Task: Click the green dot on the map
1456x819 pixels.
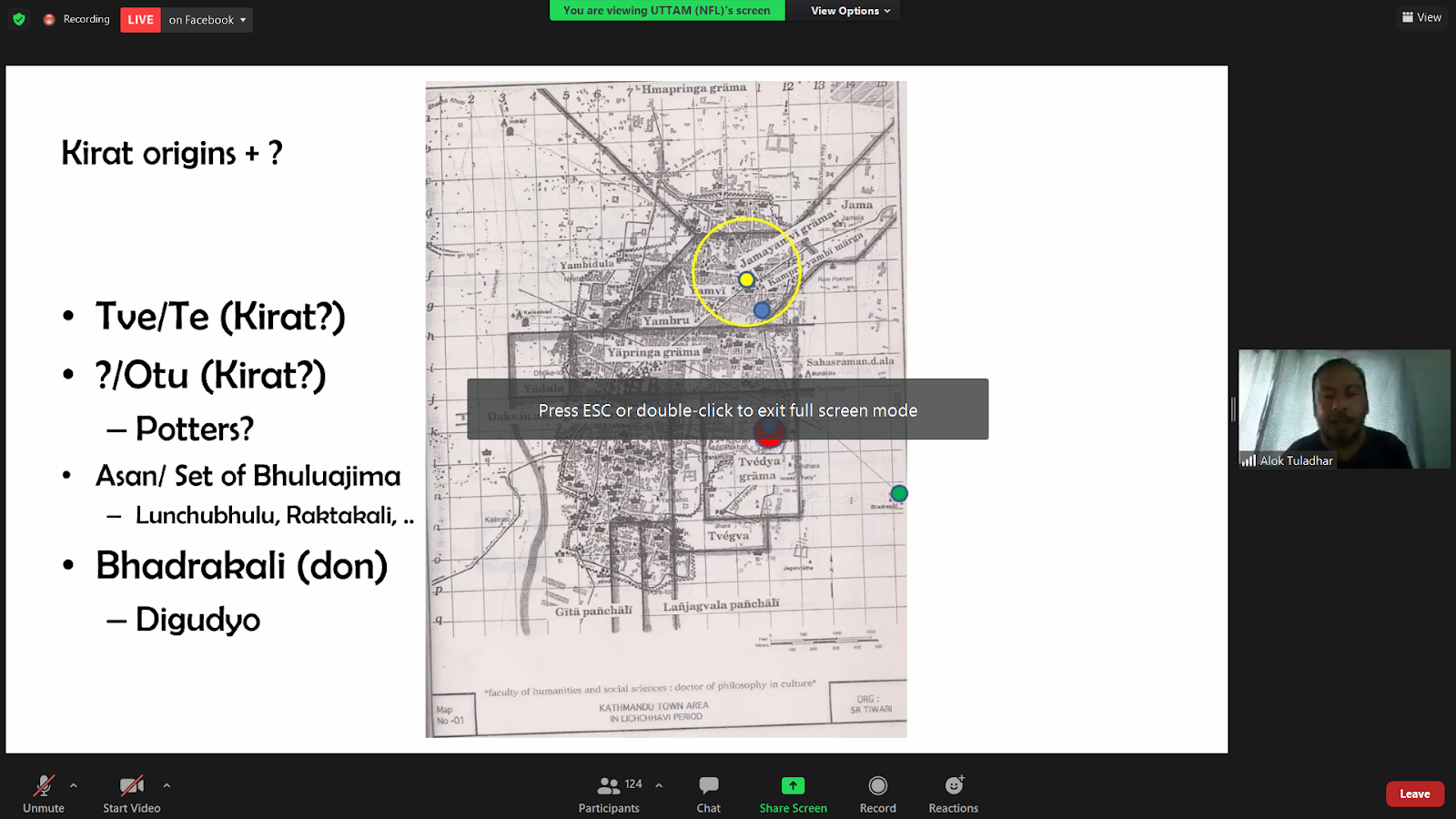Action: pyautogui.click(x=899, y=493)
